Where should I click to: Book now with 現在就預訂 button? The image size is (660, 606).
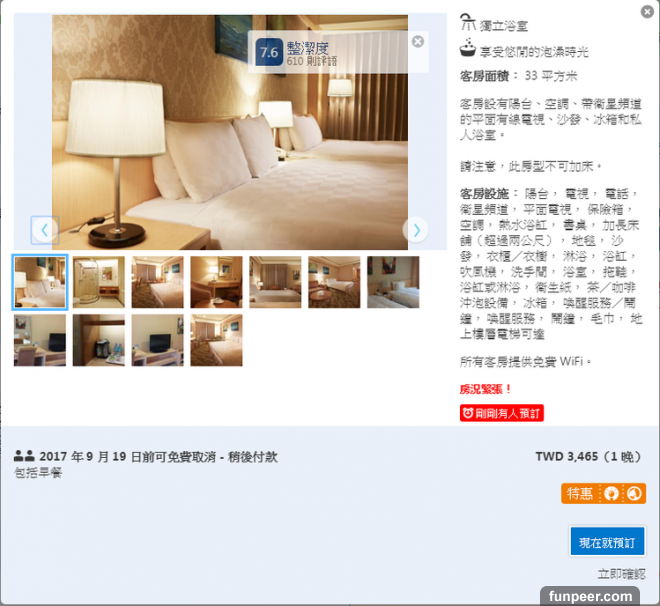tap(607, 542)
